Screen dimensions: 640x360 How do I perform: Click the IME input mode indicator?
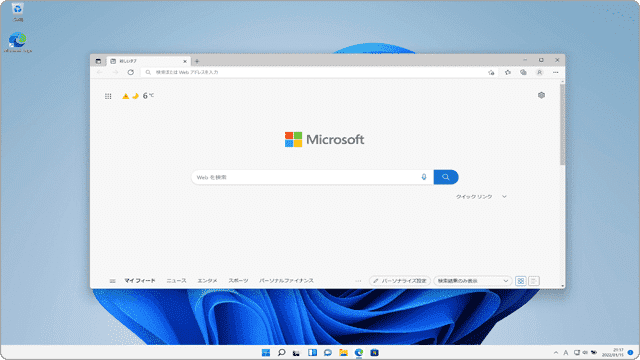pyautogui.click(x=566, y=353)
